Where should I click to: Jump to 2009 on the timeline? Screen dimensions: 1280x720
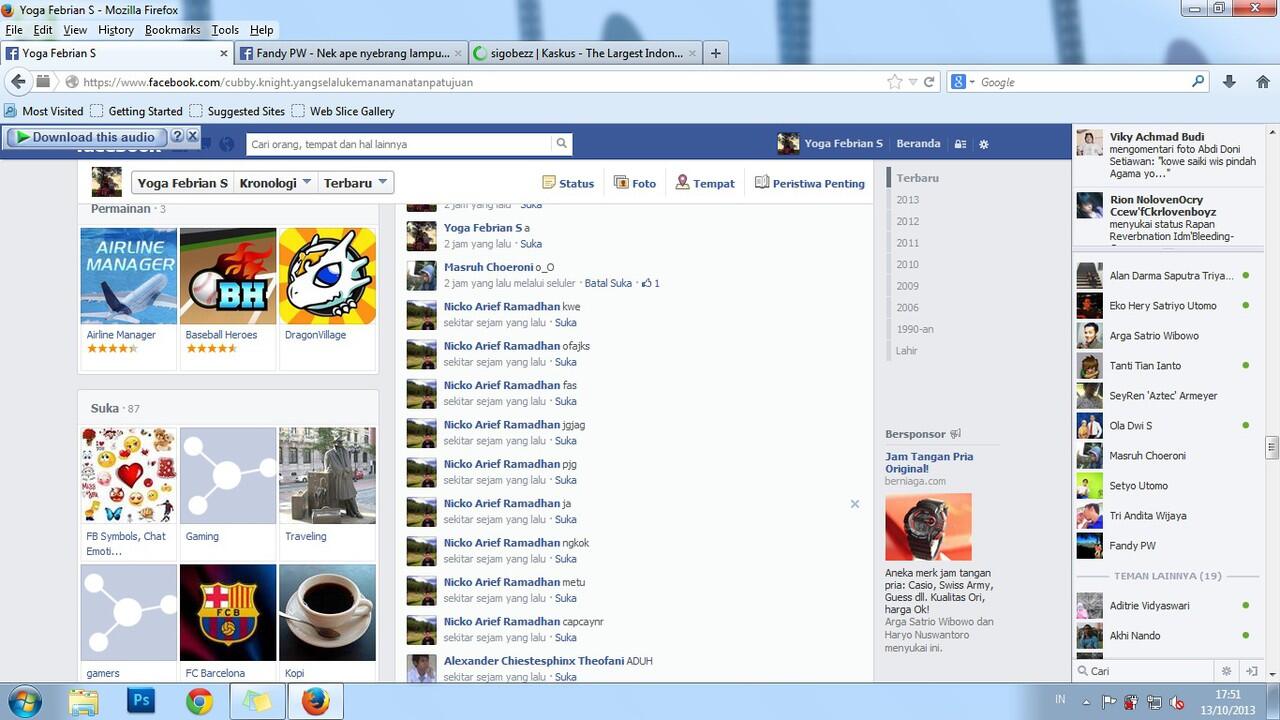(x=908, y=286)
